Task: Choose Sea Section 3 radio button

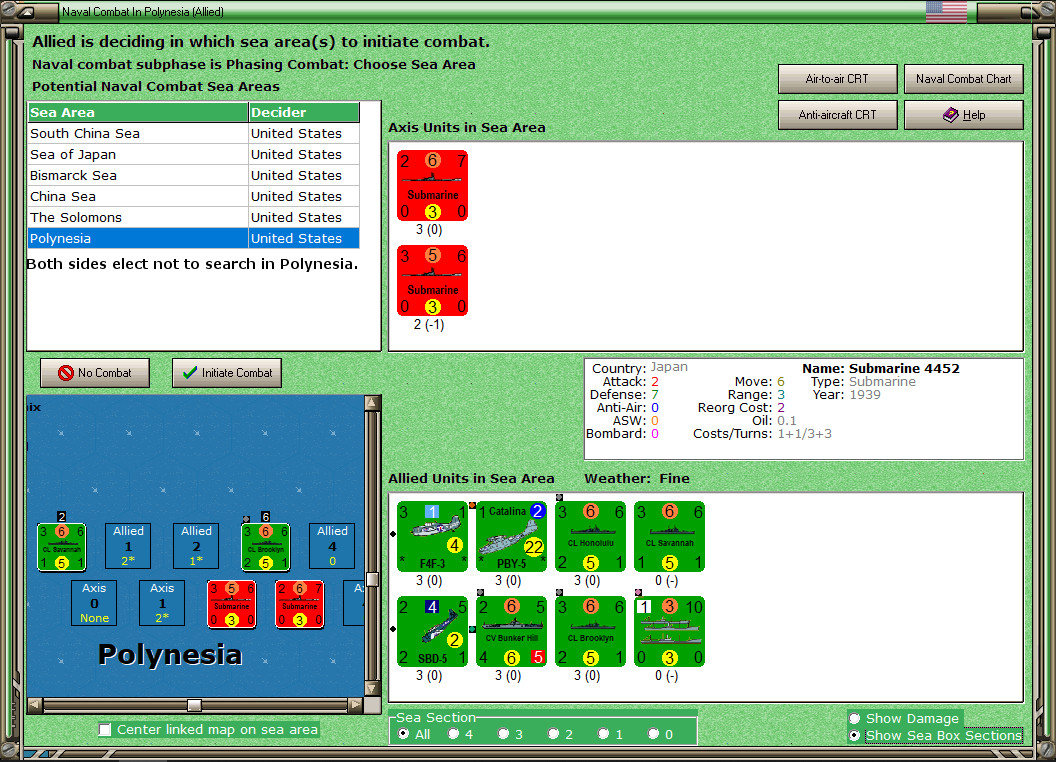Action: pos(503,734)
